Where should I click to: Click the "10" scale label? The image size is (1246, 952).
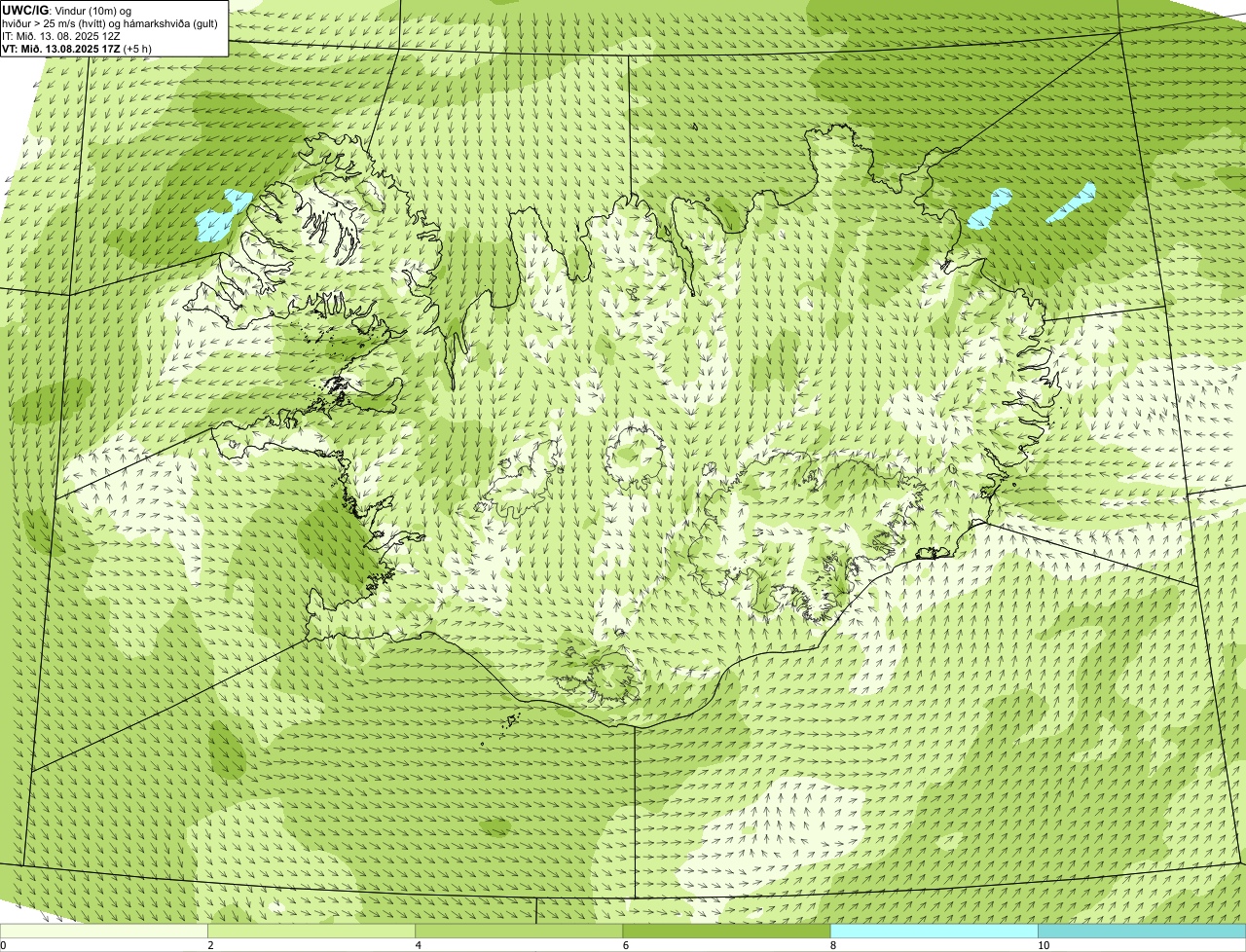coord(1044,945)
